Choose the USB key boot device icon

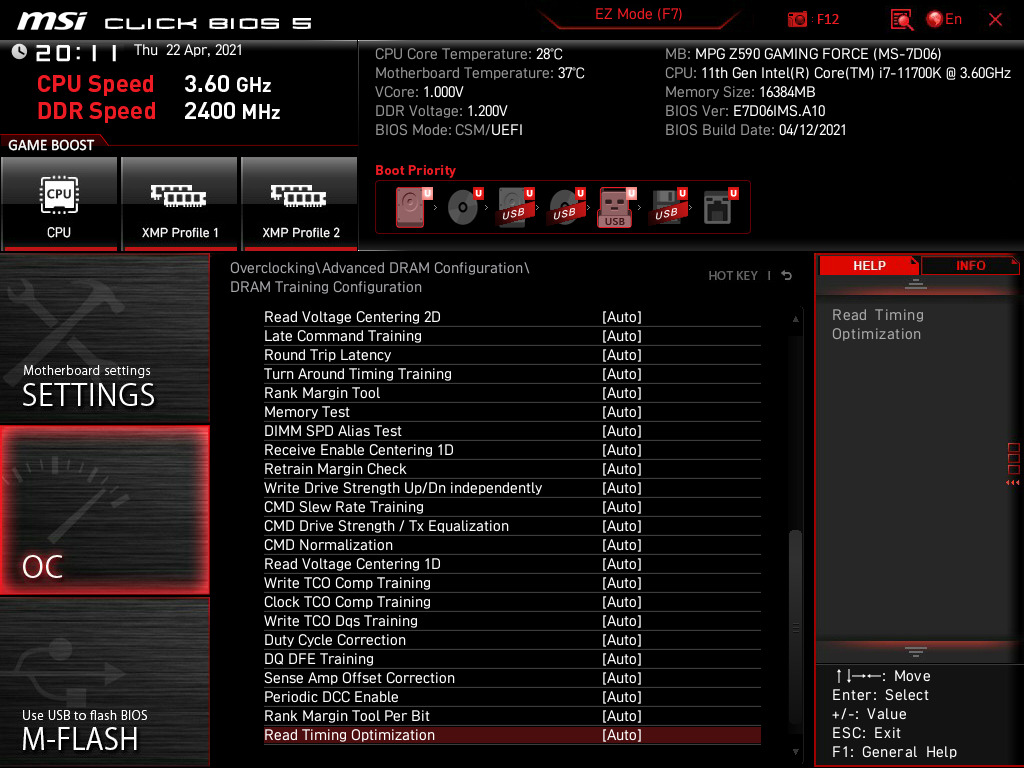[617, 207]
